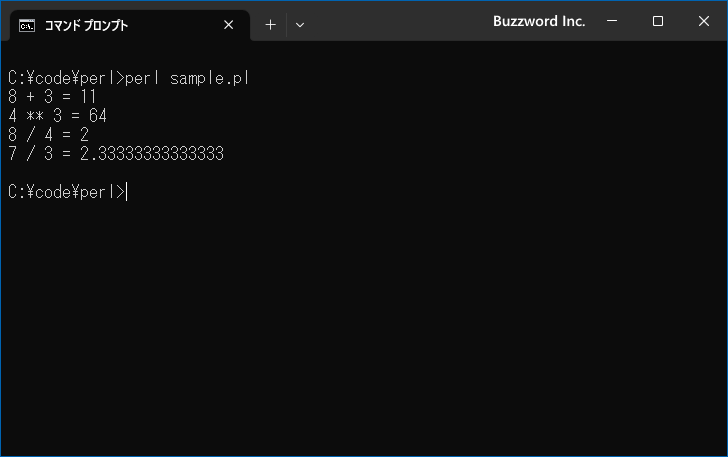Click the 2.33333333333333 result value
Viewport: 728px width, 457px height.
[151, 154]
